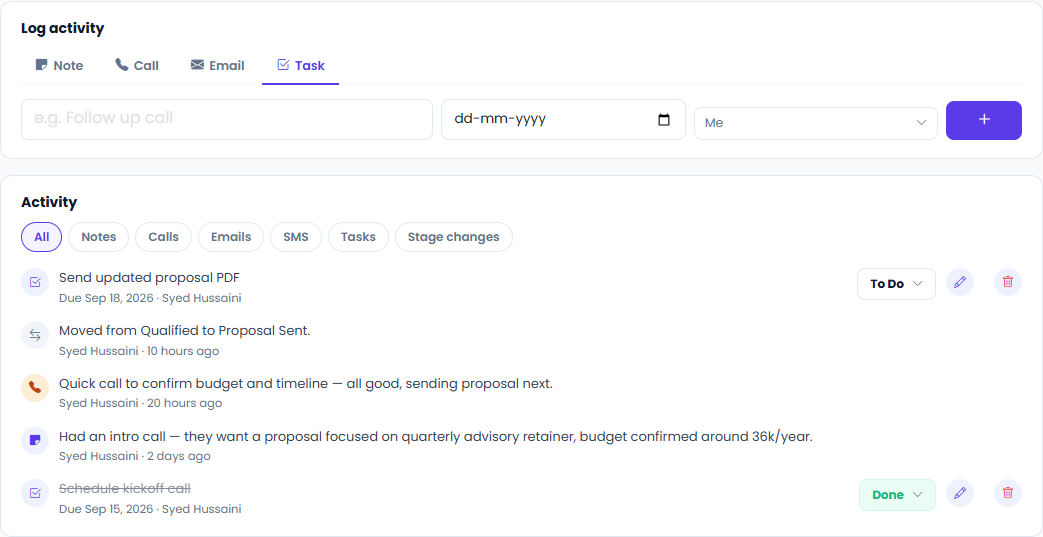The image size is (1043, 537).
Task: Click Syed Hussaini · 2 days ago text
Action: point(135,456)
